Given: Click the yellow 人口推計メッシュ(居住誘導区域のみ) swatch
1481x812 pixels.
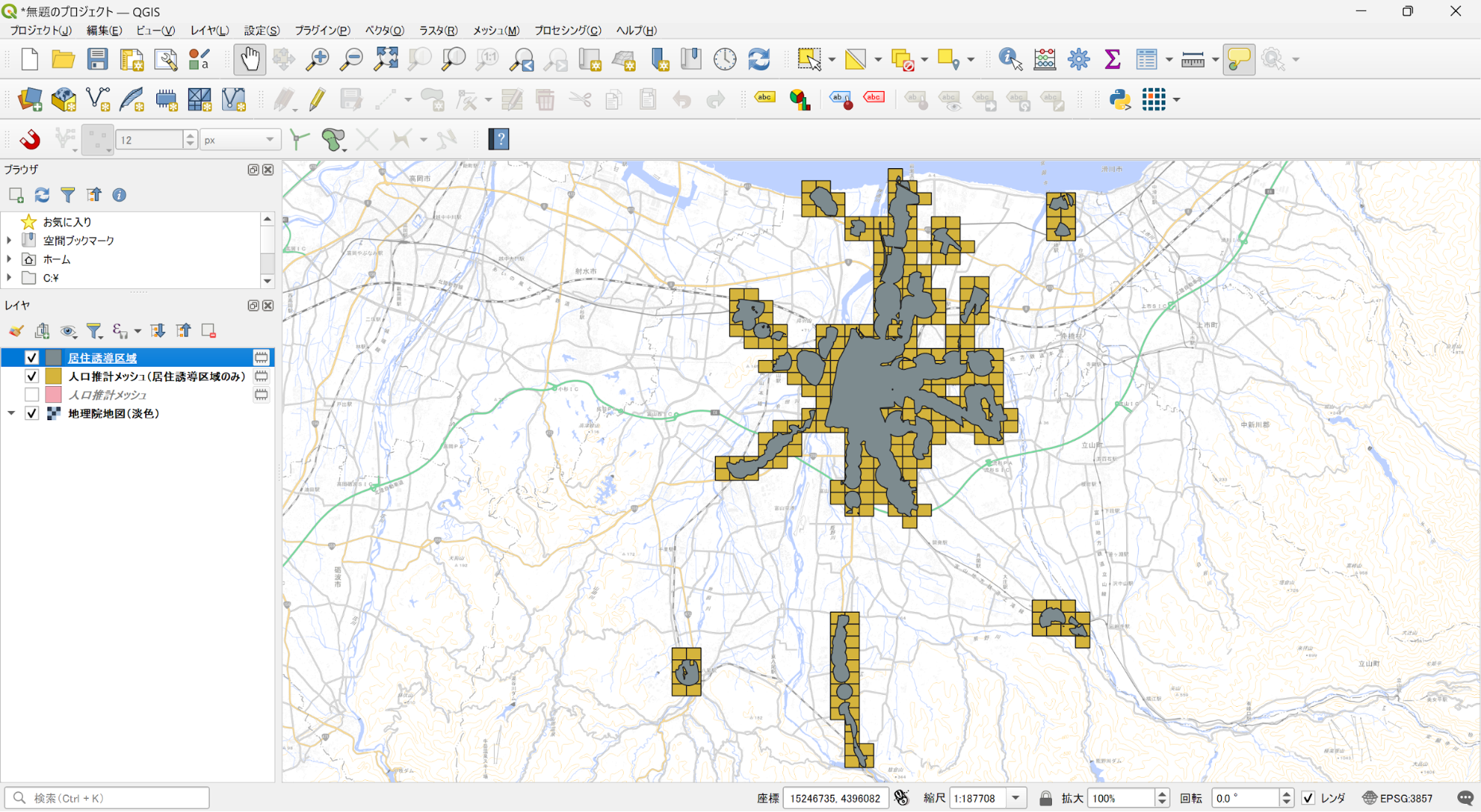Looking at the screenshot, I should point(53,376).
